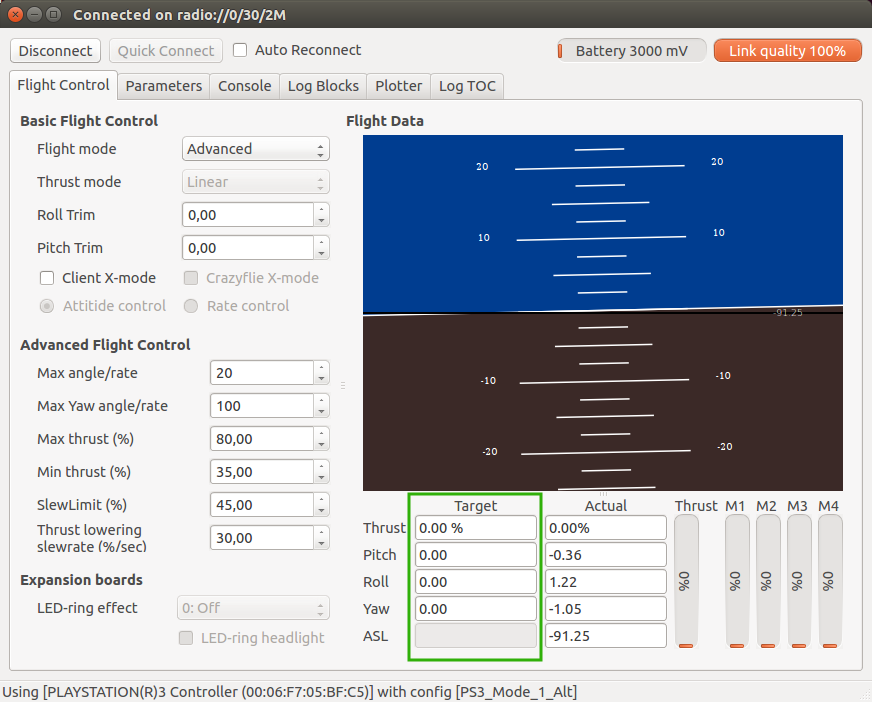Expand the Flight mode dropdown
The width and height of the screenshot is (872, 702).
point(256,149)
